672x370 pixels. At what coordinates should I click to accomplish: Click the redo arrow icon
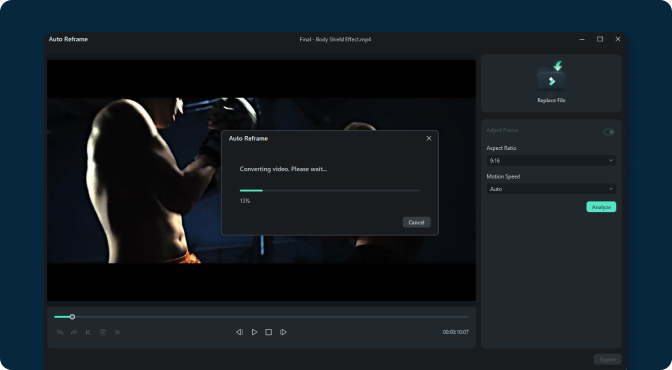tap(74, 332)
